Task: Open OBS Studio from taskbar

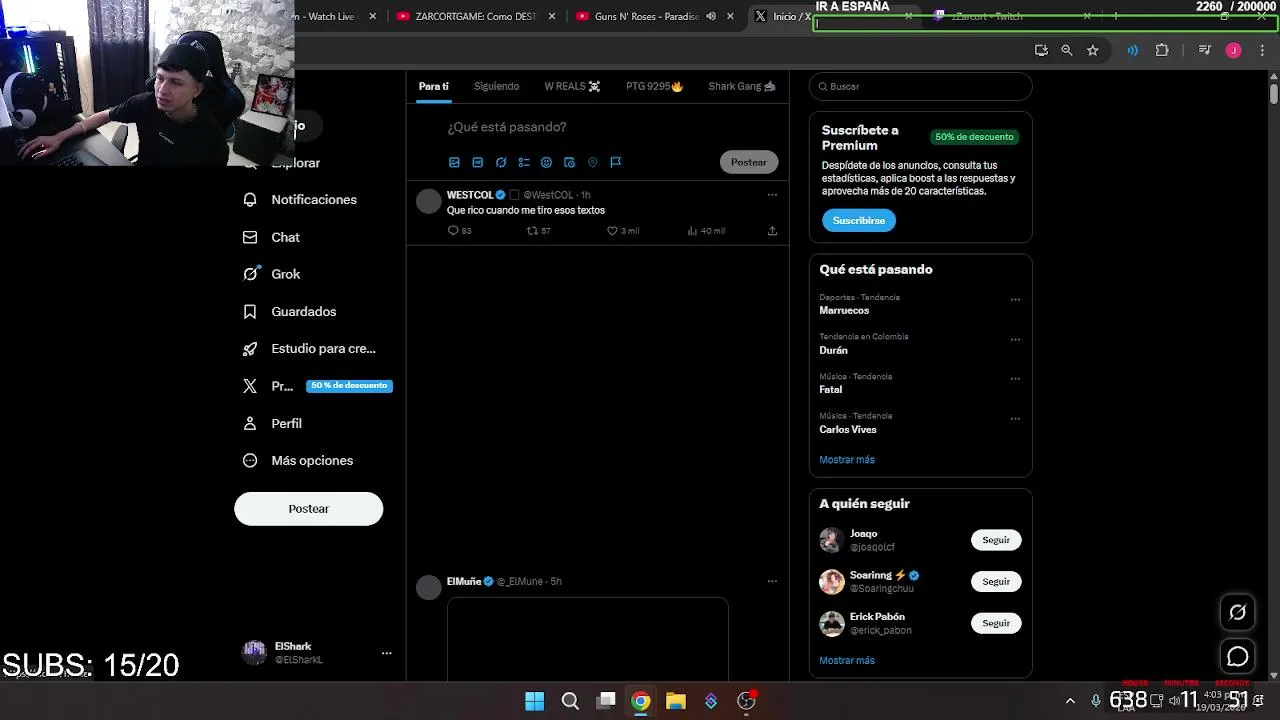Action: (746, 701)
